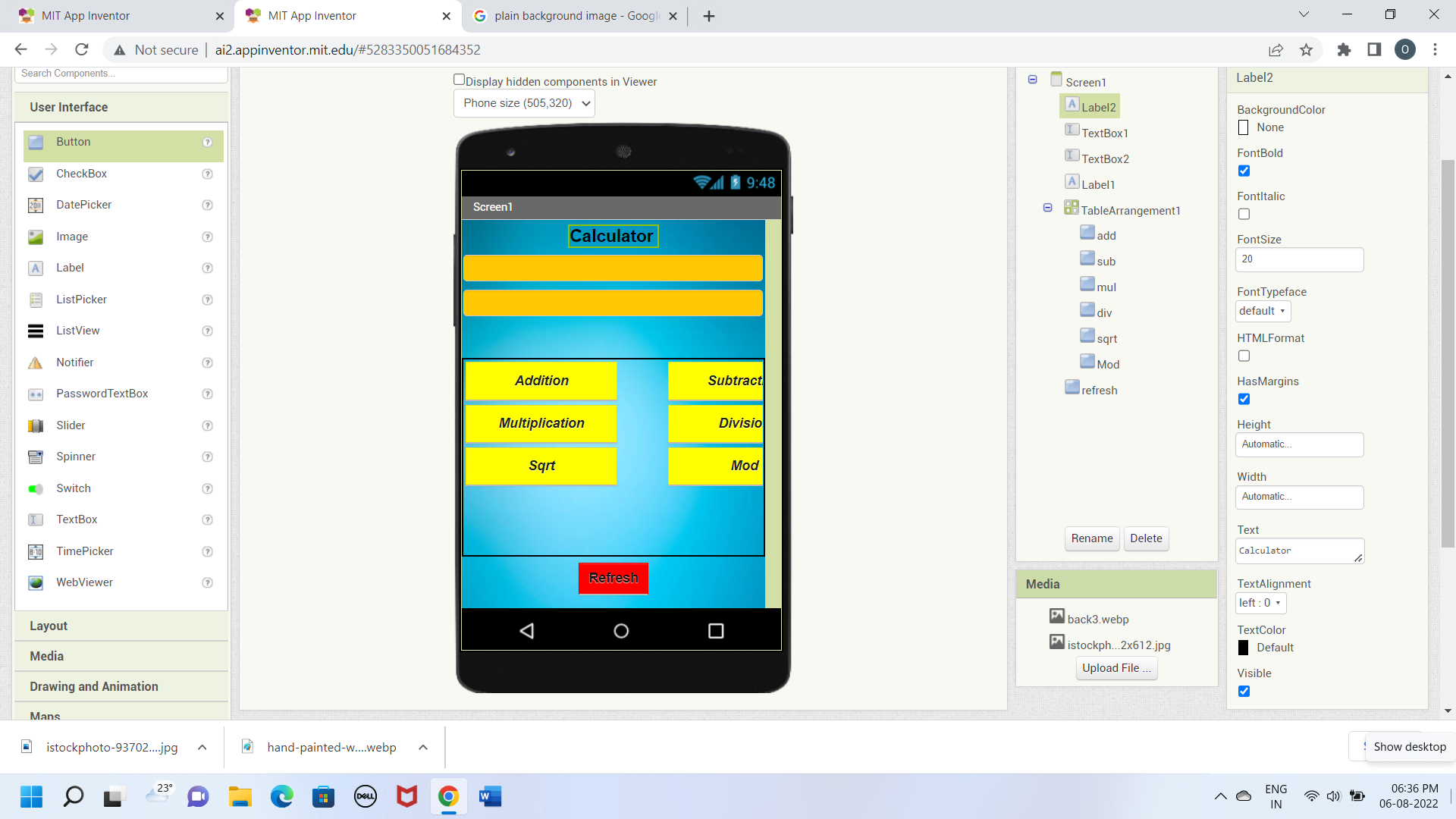Click the Upload File button
Viewport: 1456px width, 819px height.
click(x=1116, y=668)
